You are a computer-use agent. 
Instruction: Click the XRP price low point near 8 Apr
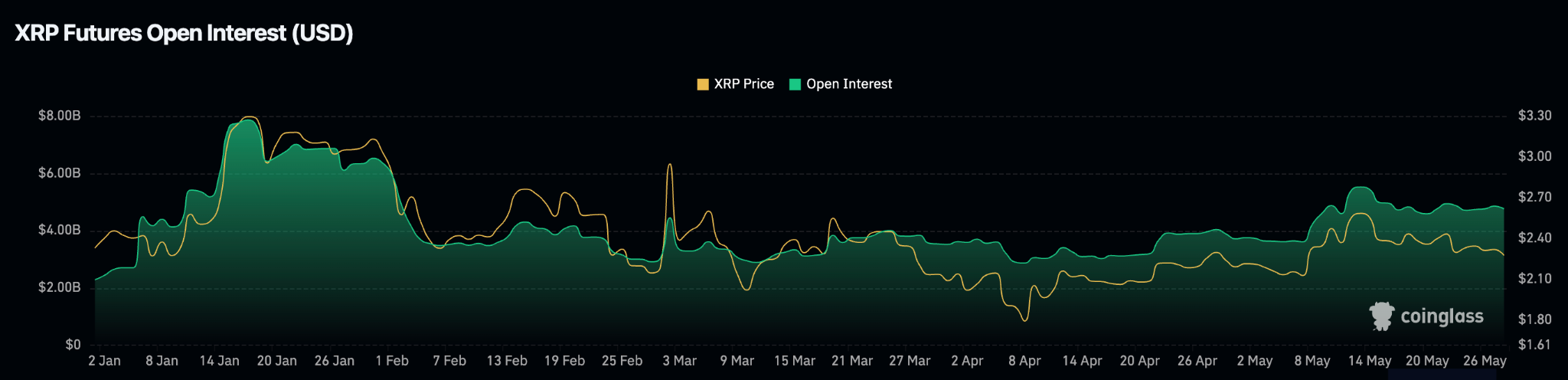pyautogui.click(x=1025, y=320)
